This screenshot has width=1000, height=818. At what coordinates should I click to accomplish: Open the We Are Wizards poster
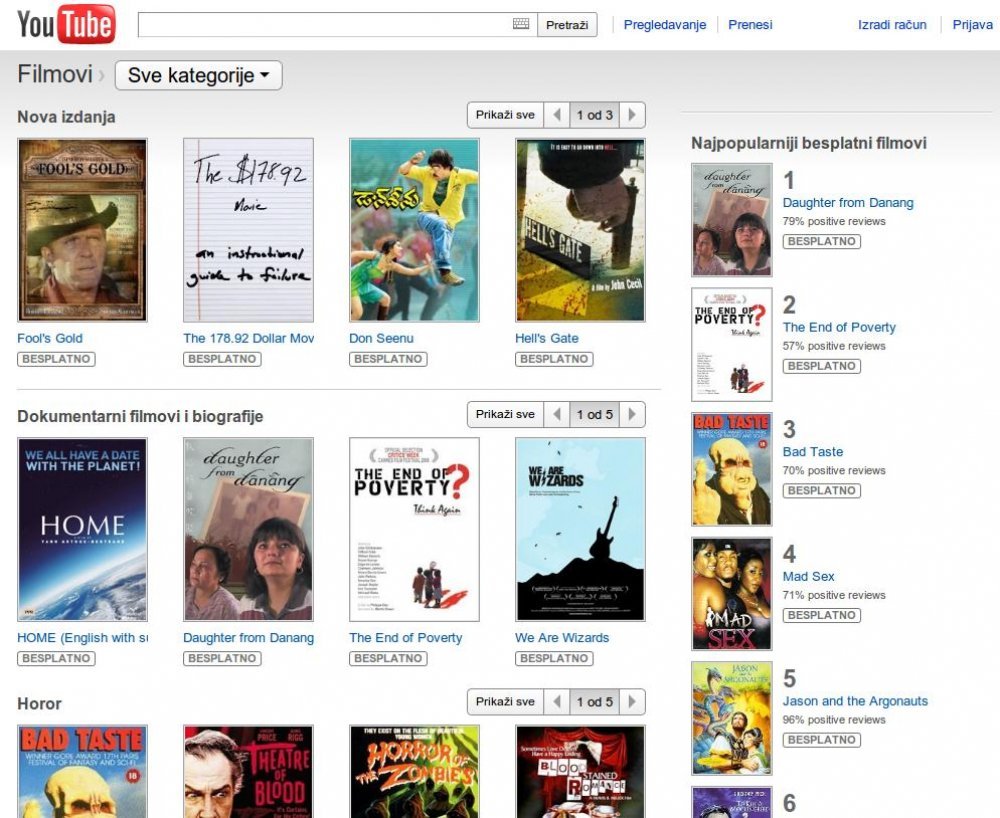click(580, 529)
